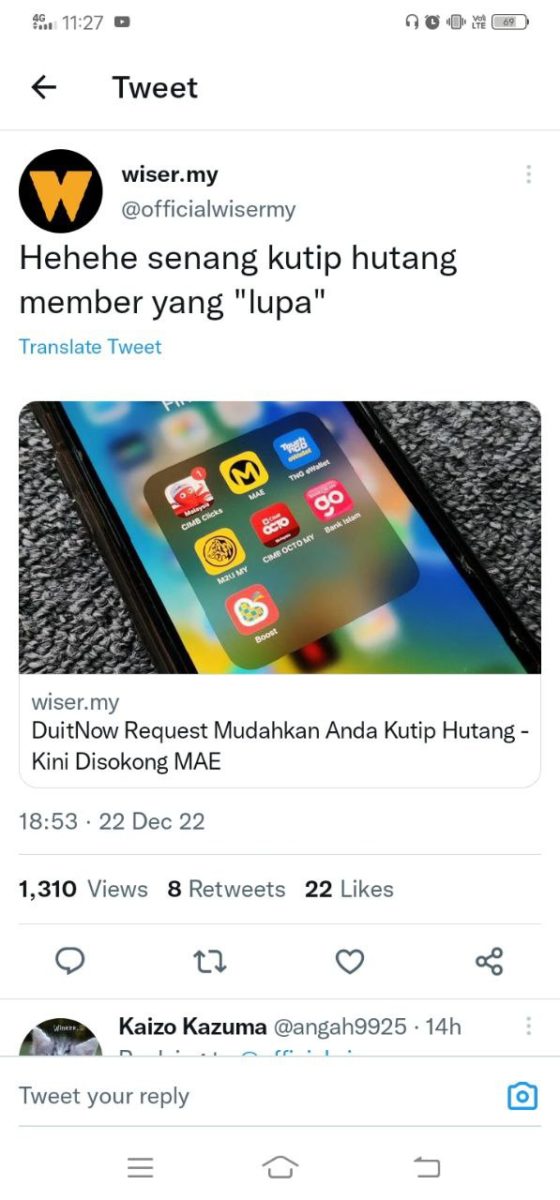
Task: Open the DuitNow Request article card image
Action: (280, 537)
